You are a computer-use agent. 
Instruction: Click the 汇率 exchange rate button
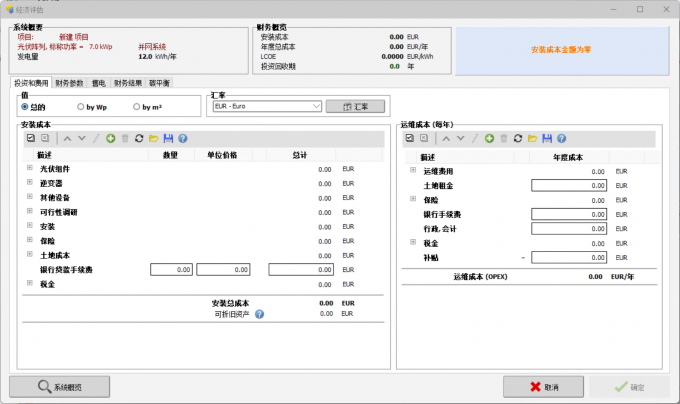tap(355, 106)
